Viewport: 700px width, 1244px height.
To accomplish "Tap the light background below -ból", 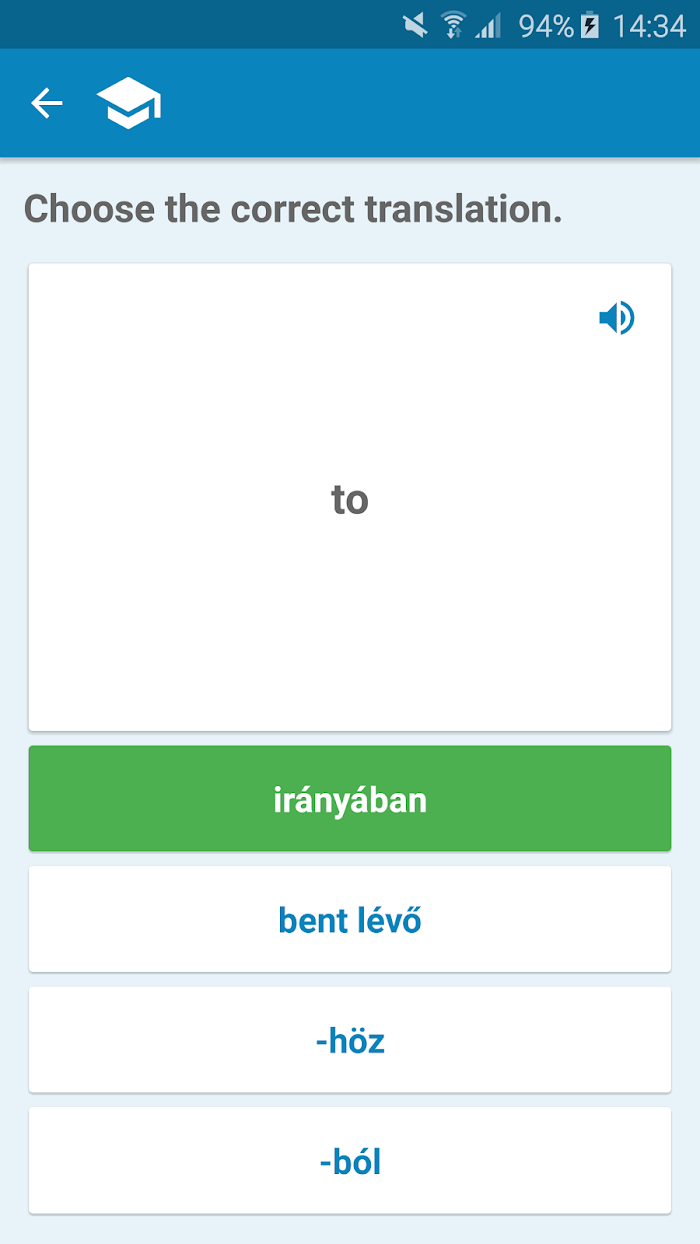I will (350, 1230).
